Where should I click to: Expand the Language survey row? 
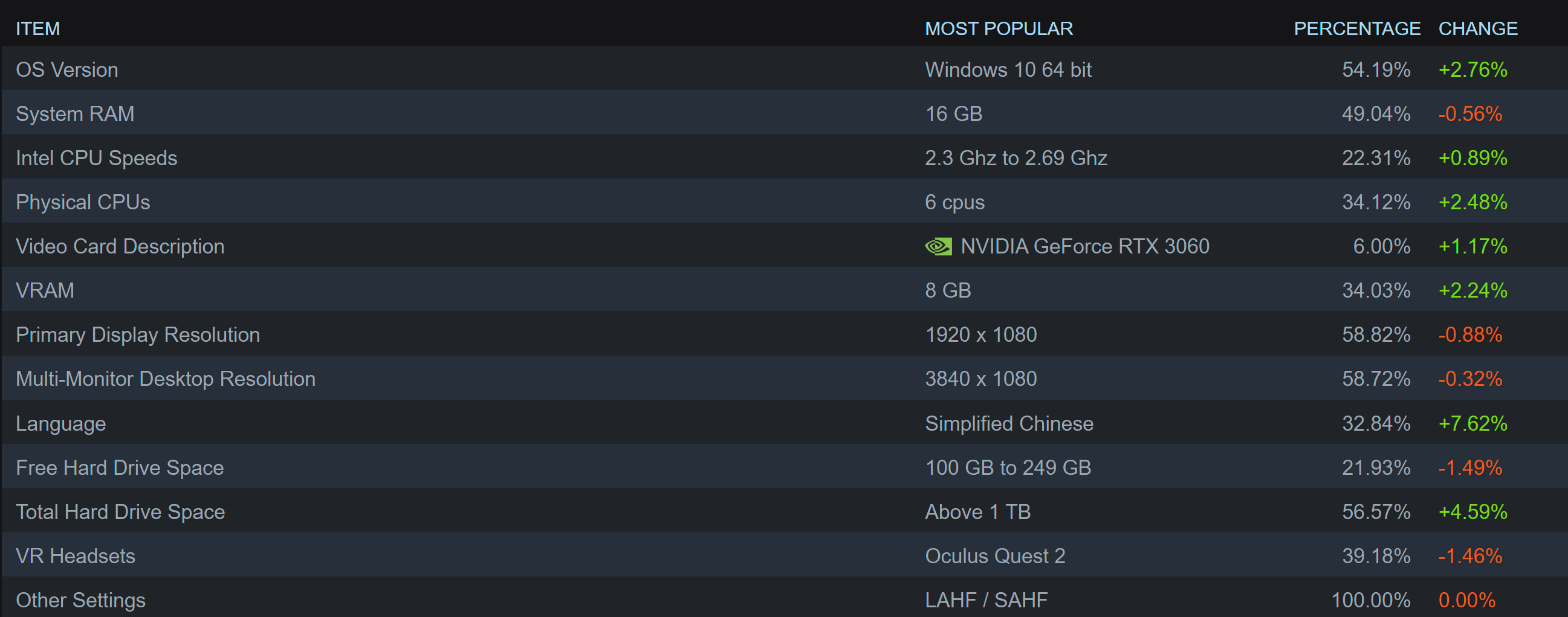61,423
